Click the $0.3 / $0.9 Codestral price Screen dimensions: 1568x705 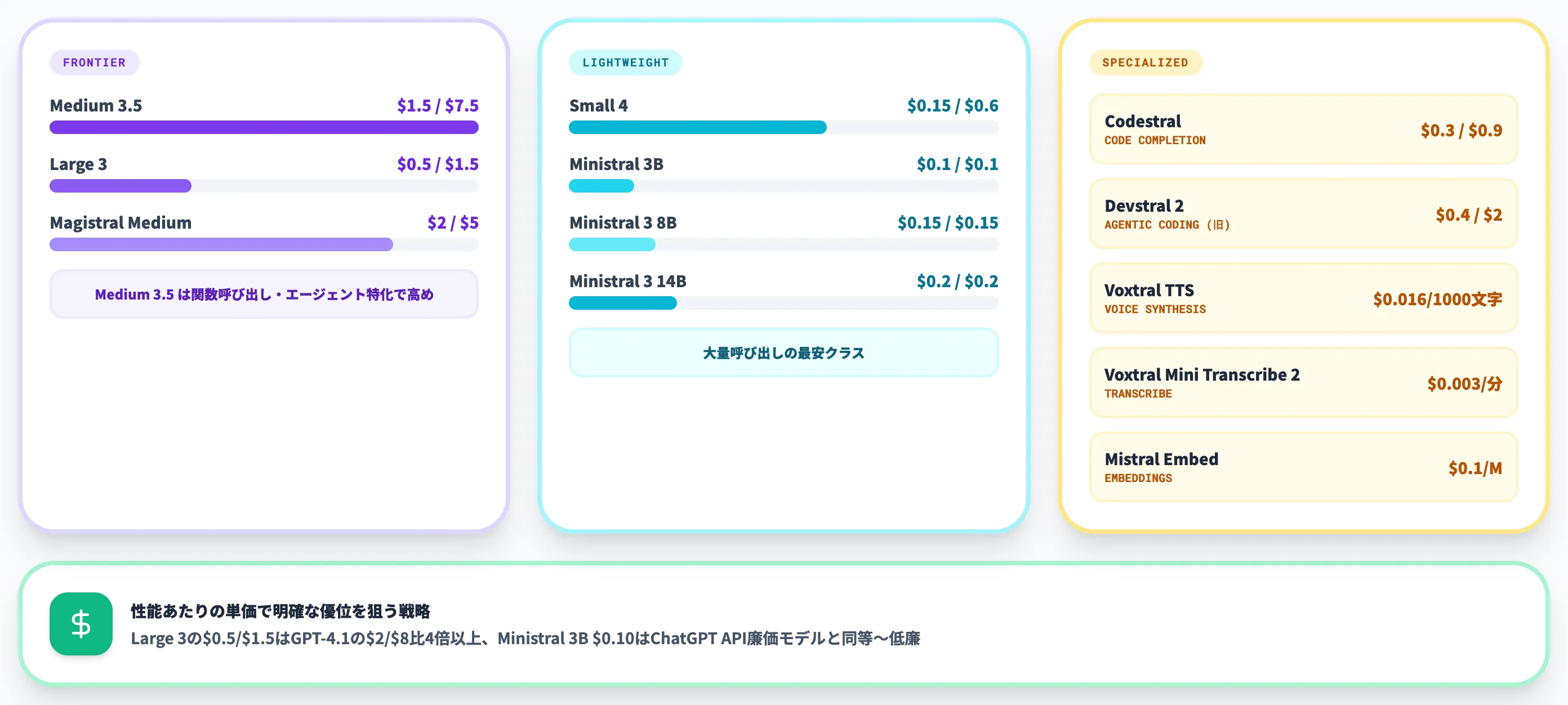pyautogui.click(x=1461, y=130)
